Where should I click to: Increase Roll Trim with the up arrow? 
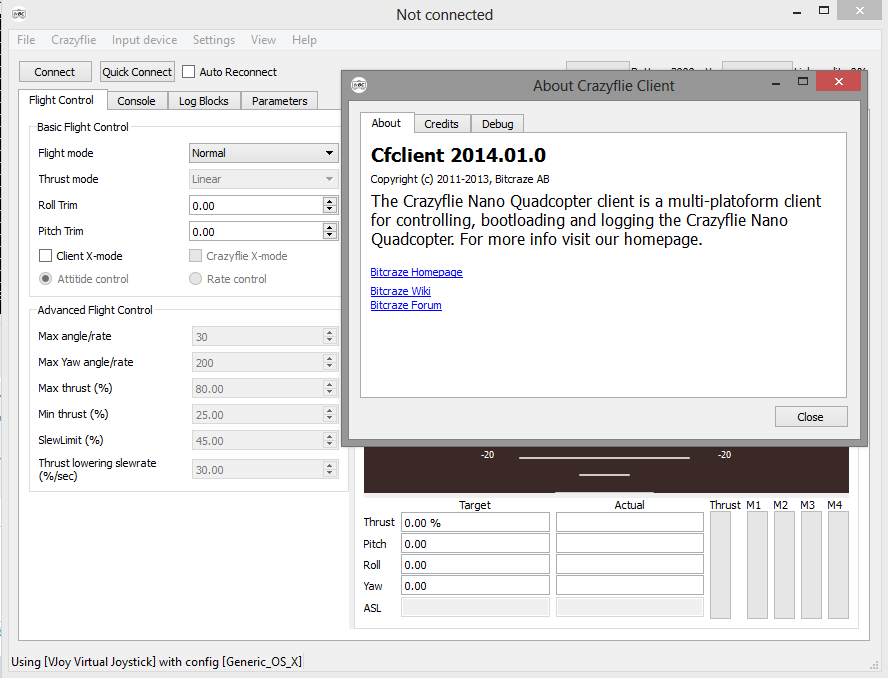point(330,201)
